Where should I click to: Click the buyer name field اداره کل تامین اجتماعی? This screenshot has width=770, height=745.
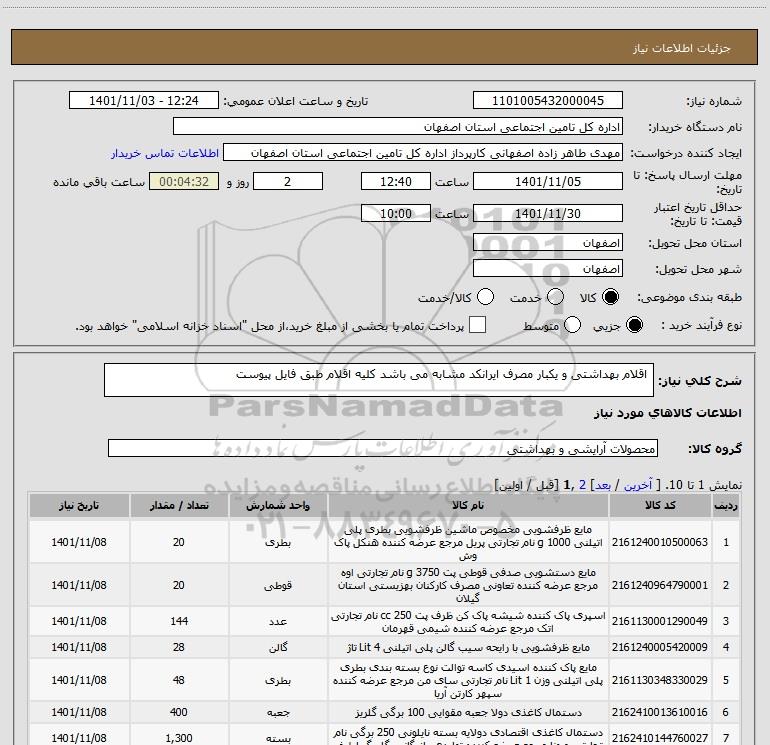(398, 126)
